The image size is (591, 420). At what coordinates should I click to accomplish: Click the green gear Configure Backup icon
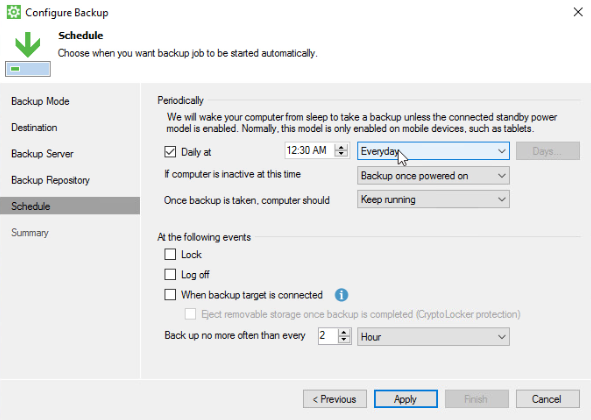[x=14, y=12]
